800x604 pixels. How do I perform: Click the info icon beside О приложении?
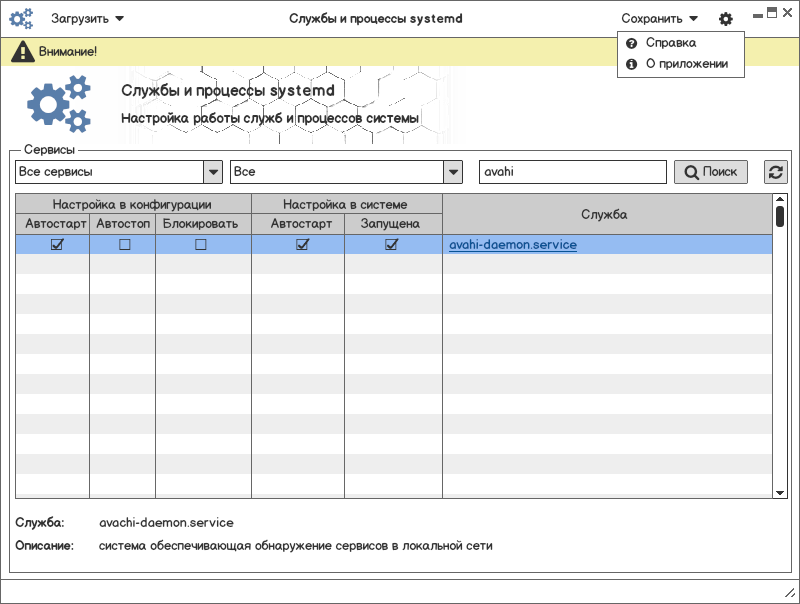pos(631,64)
